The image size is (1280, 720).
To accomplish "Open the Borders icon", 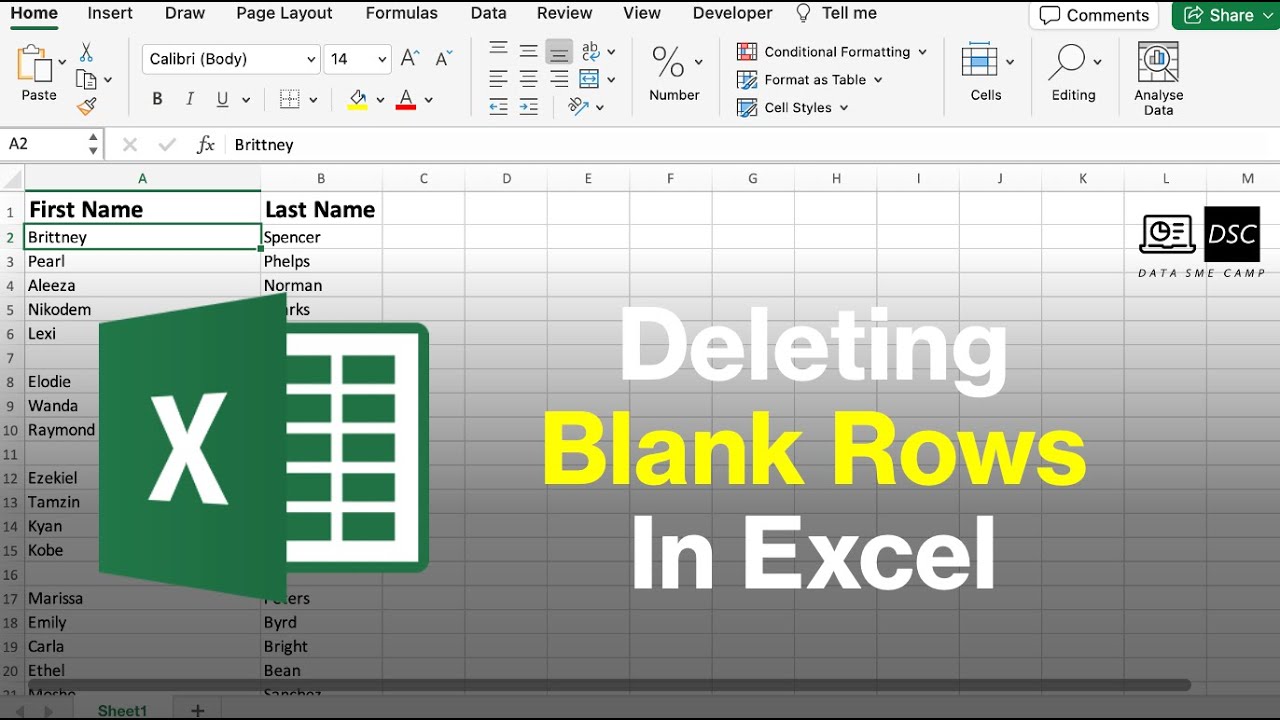I will [x=290, y=99].
